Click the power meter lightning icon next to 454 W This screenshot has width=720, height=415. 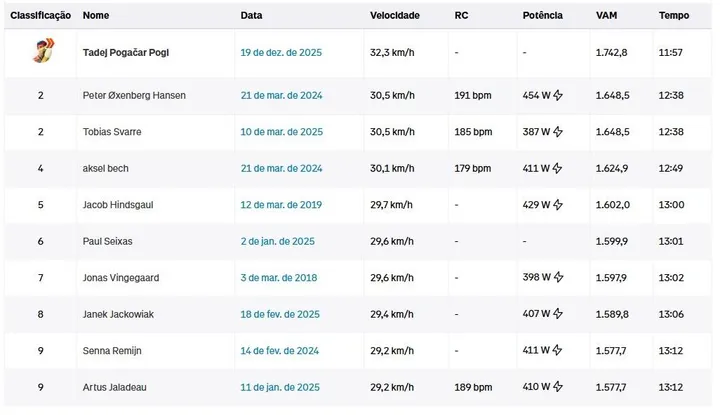click(558, 95)
